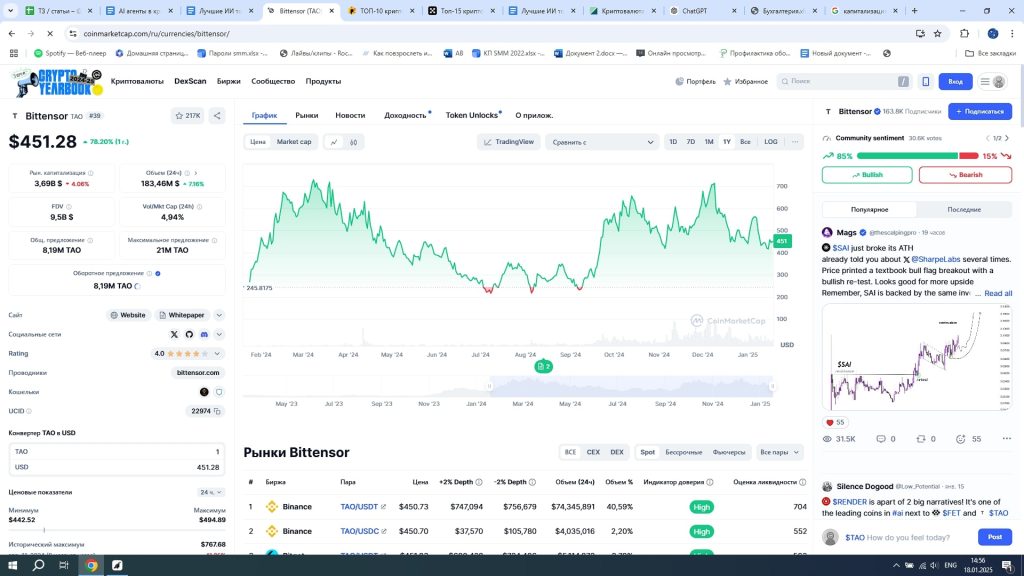Open the News (Новости) tab

pyautogui.click(x=350, y=116)
